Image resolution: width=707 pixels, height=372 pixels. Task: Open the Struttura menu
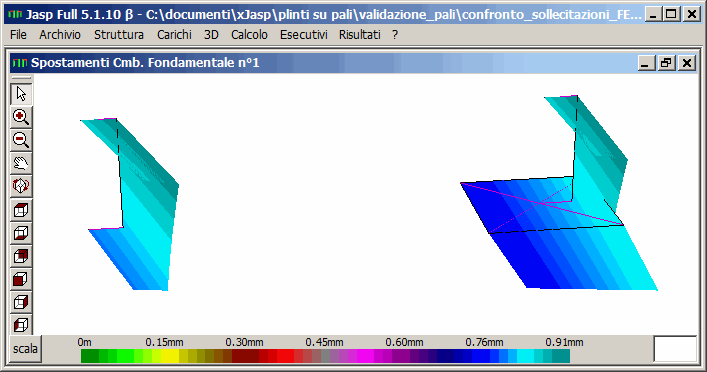(119, 35)
